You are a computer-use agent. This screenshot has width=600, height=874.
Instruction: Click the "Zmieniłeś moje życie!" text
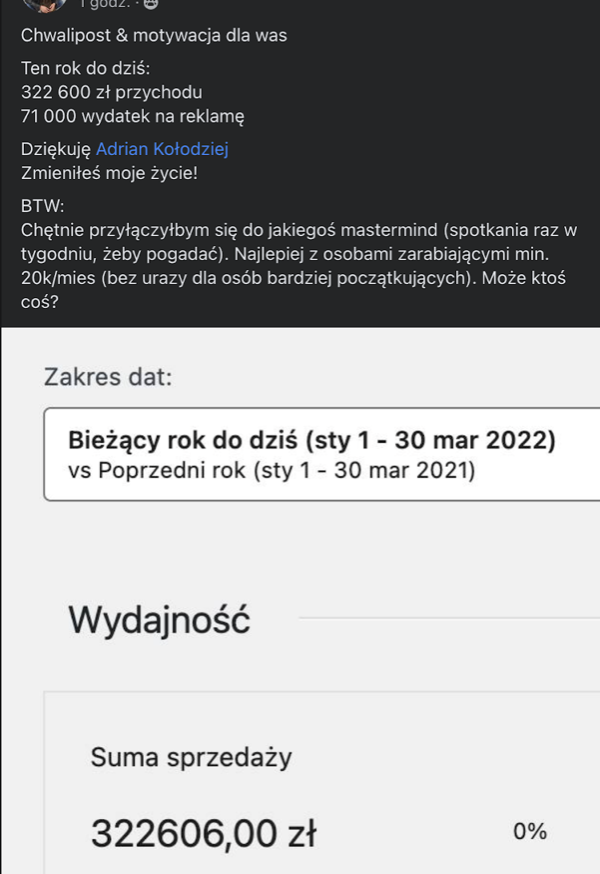(109, 173)
